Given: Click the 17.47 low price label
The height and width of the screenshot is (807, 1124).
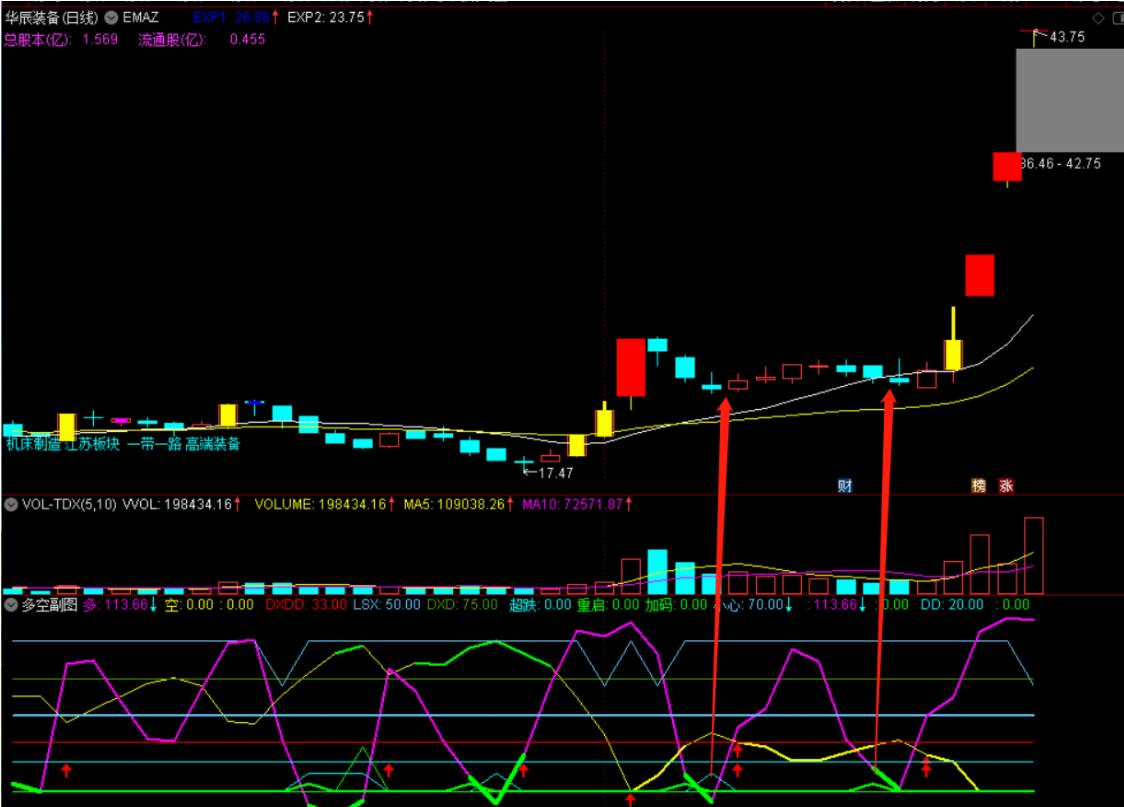Looking at the screenshot, I should pyautogui.click(x=556, y=473).
